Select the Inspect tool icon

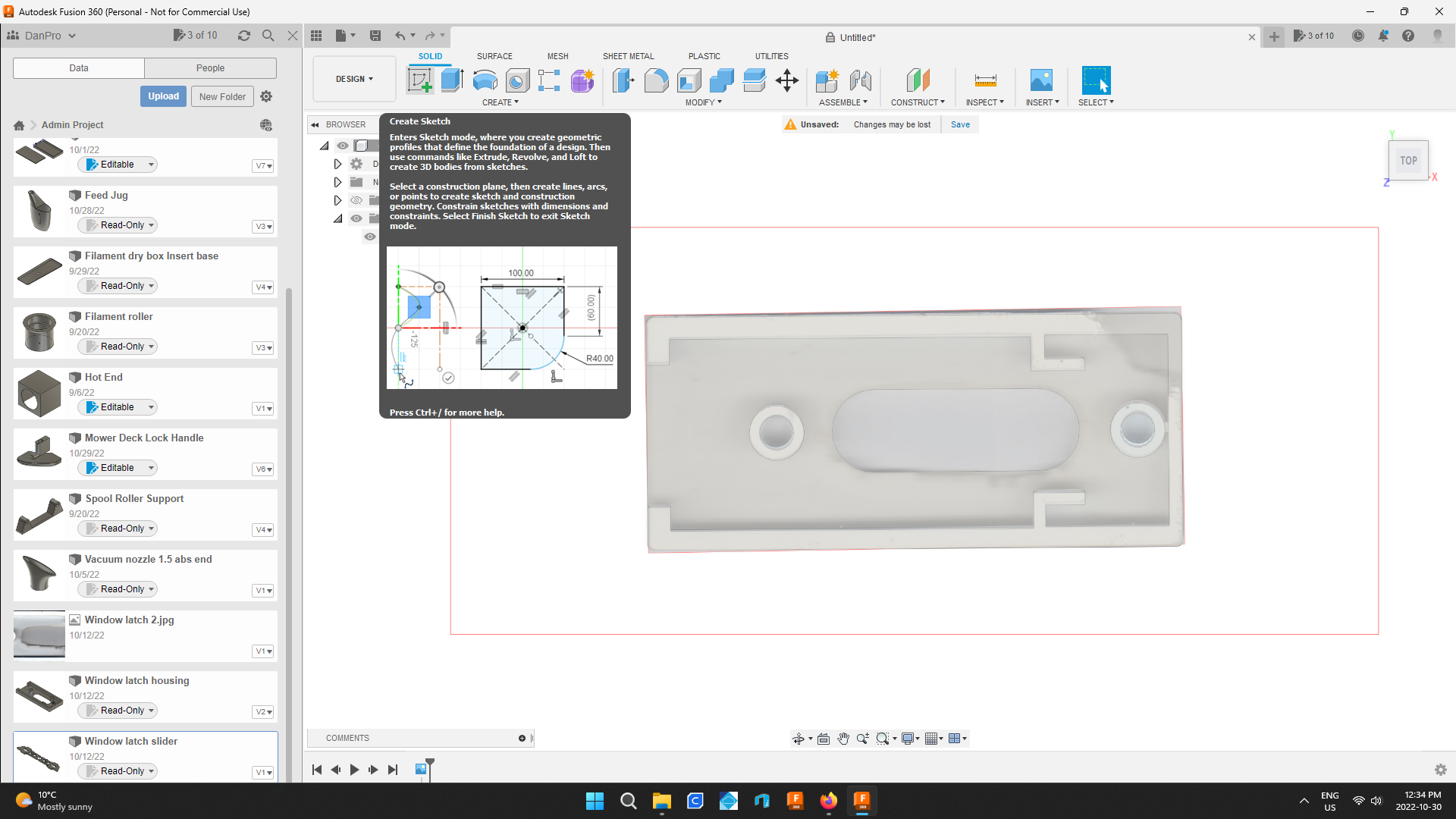pyautogui.click(x=985, y=80)
